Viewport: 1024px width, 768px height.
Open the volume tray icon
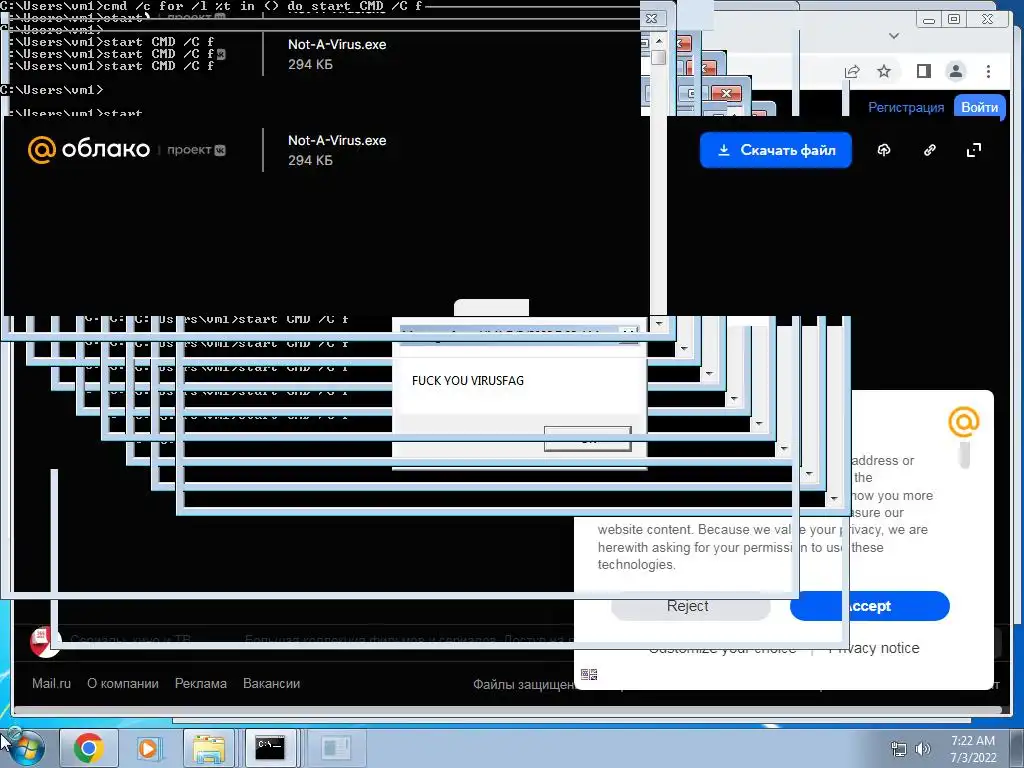pos(923,749)
